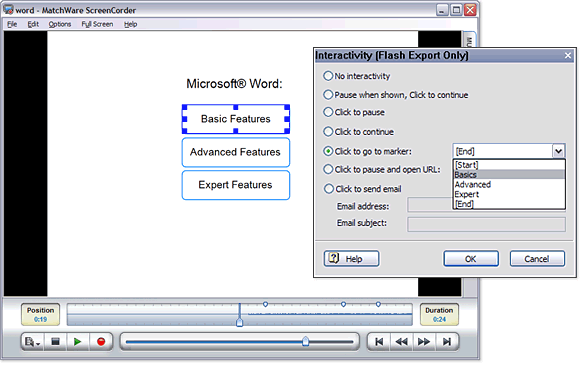582x365 pixels.
Task: Select Pause when shown, Click to continue
Action: (396, 95)
